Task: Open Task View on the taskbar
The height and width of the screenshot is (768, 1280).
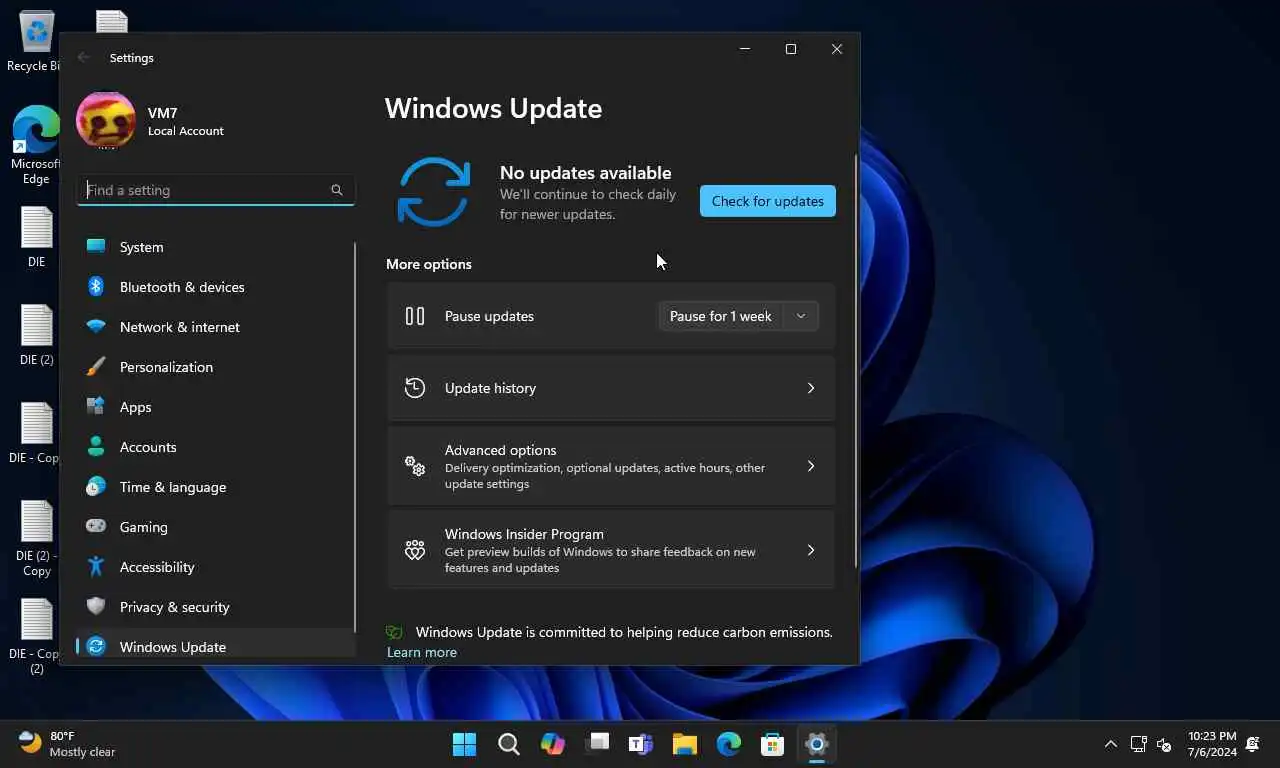Action: coord(597,744)
